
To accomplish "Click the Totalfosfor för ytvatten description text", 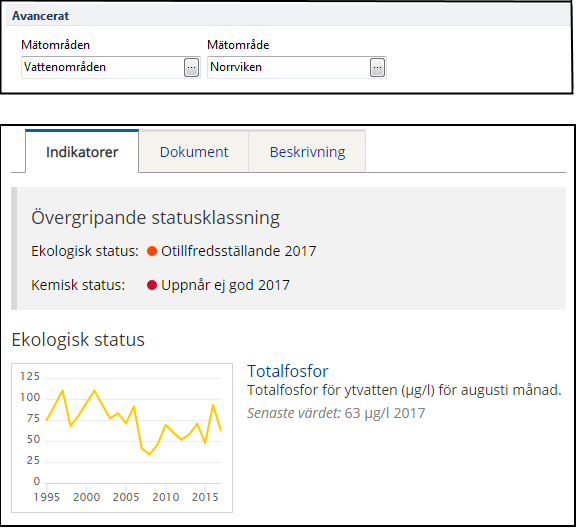I will tap(404, 390).
